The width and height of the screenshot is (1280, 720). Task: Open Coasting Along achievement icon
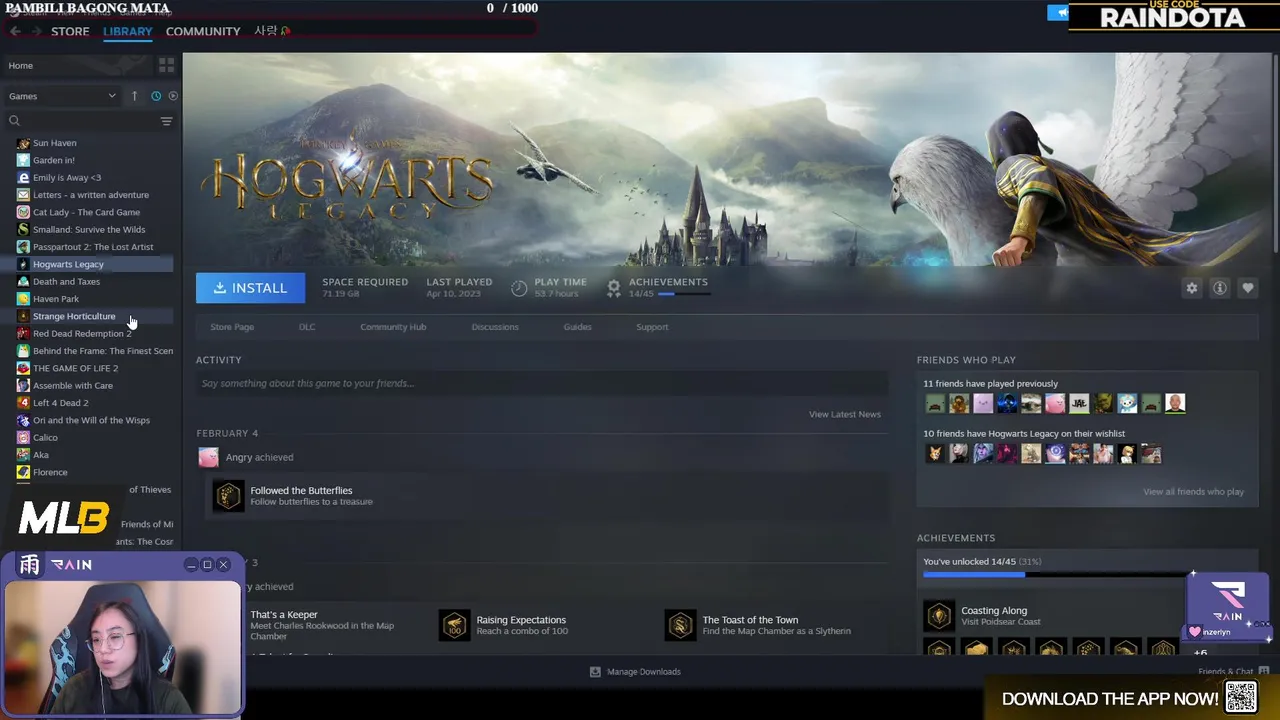point(939,615)
